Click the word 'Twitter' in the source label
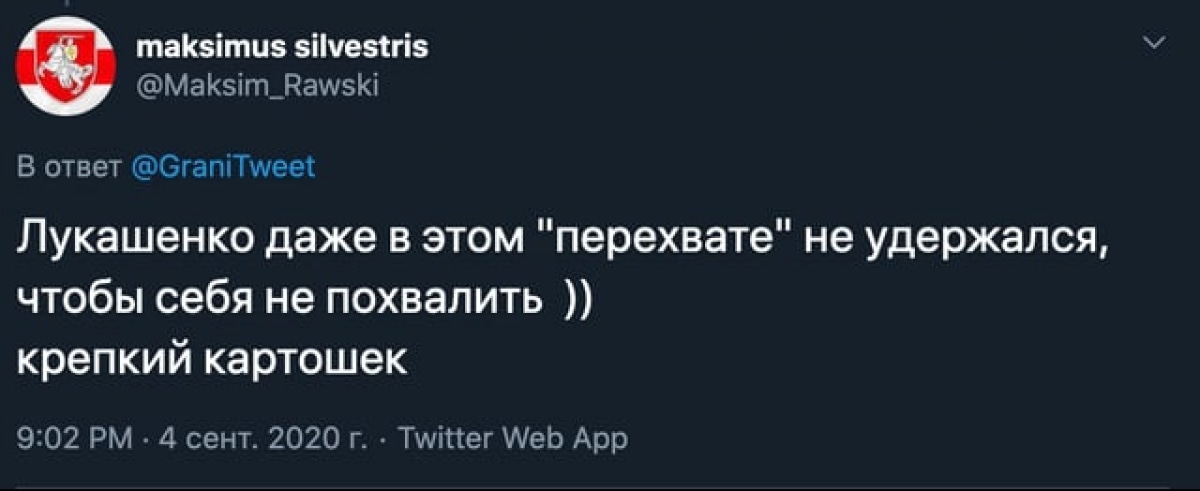This screenshot has width=1200, height=491. (x=446, y=437)
